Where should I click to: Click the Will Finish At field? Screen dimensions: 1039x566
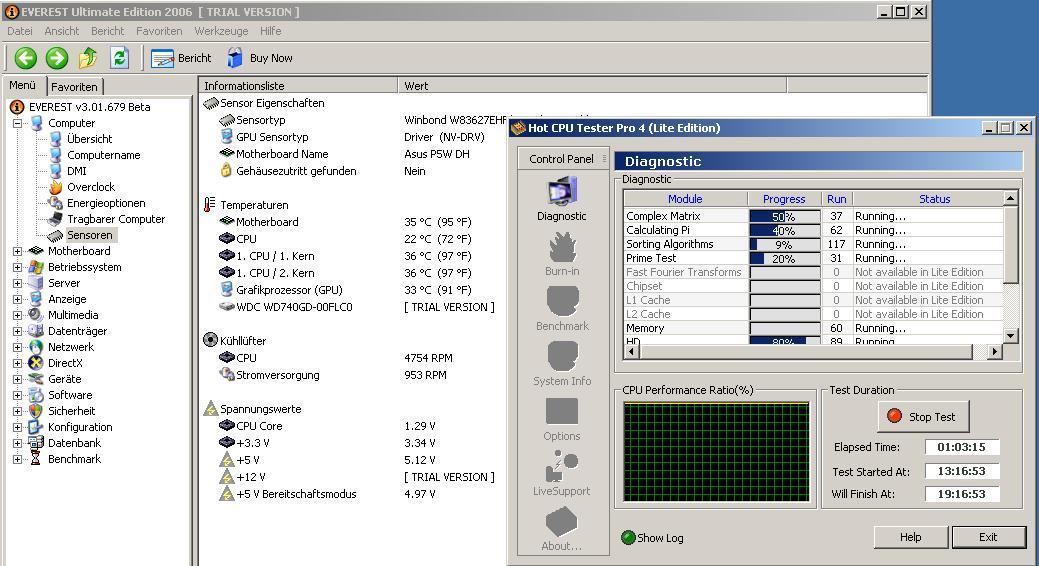[x=961, y=494]
